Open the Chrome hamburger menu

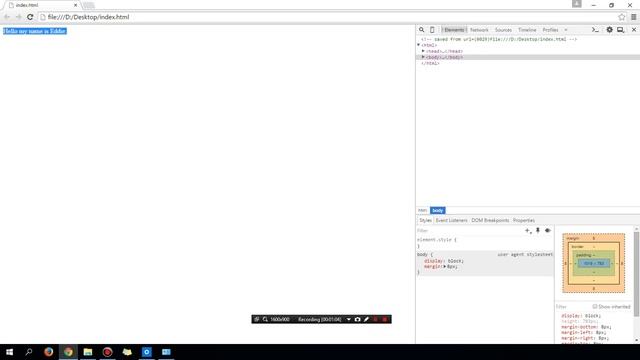(x=633, y=17)
